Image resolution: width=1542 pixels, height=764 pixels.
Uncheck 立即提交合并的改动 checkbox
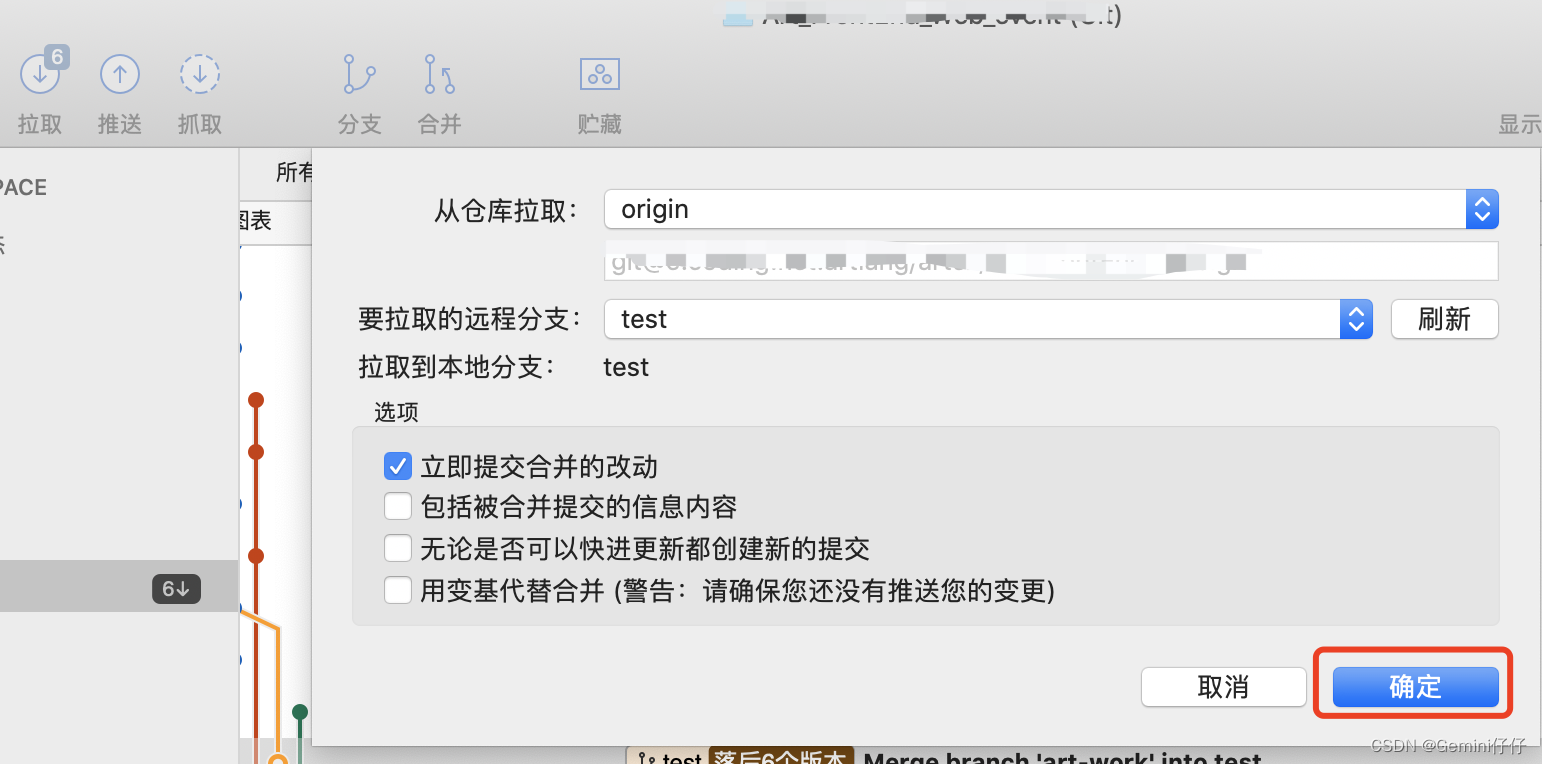point(398,466)
